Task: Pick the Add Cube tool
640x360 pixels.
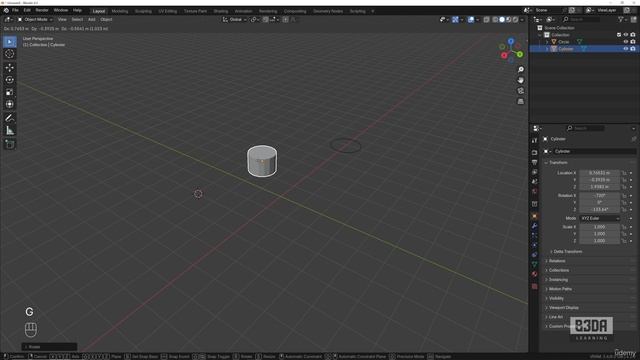Action: [10, 144]
